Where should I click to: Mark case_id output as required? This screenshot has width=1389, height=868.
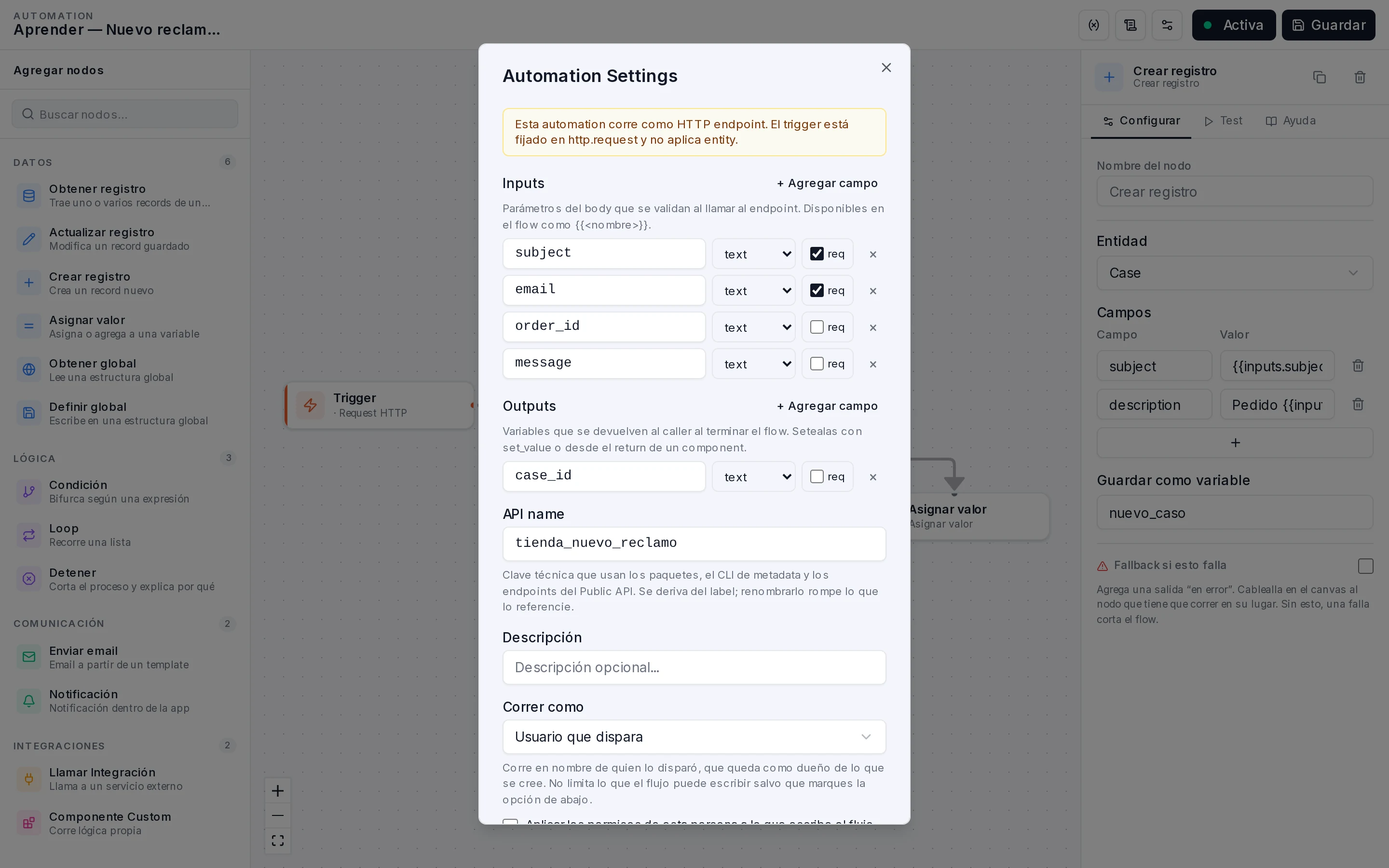tap(817, 476)
